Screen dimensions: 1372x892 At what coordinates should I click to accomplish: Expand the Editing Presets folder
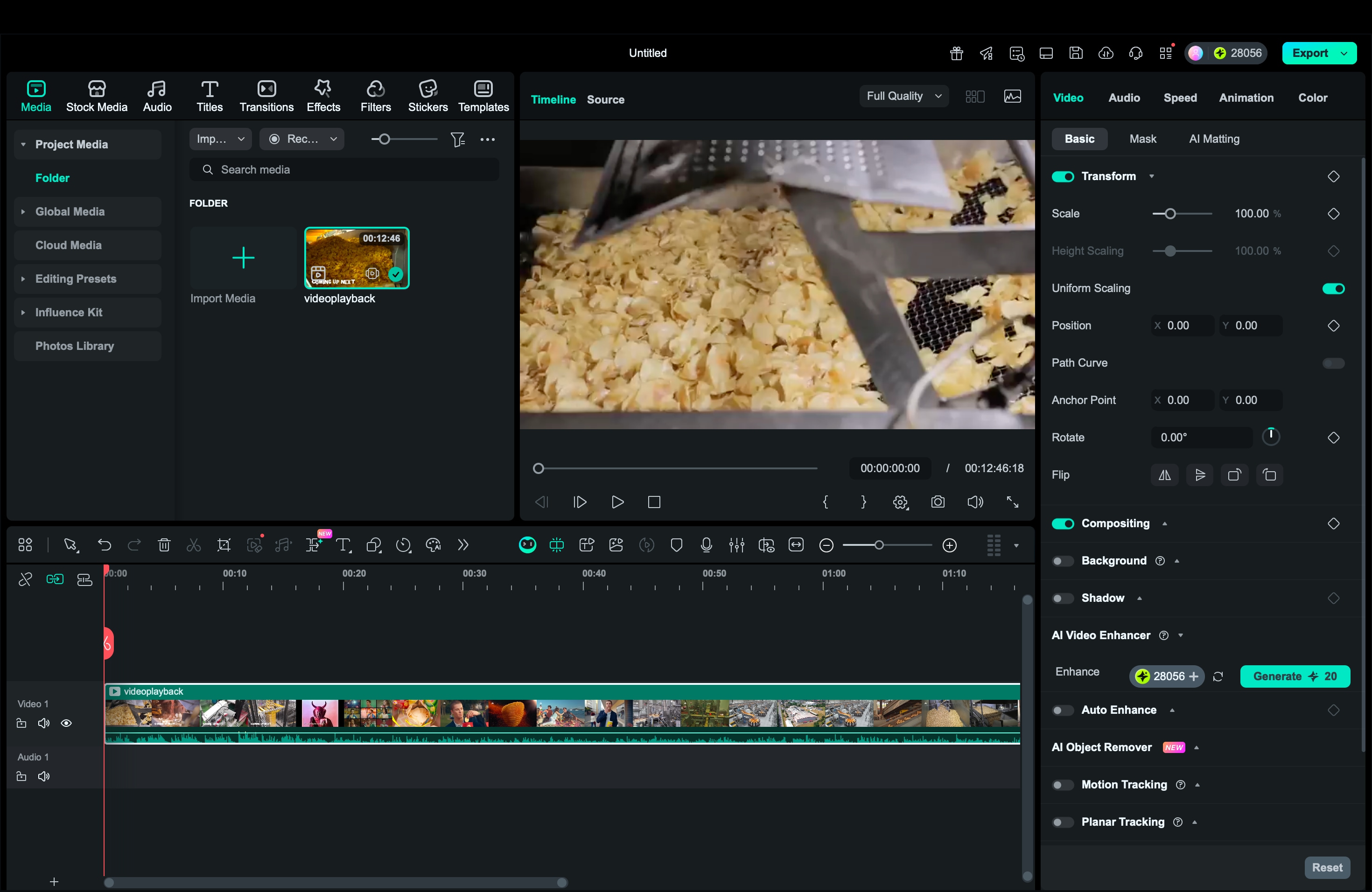(x=24, y=279)
